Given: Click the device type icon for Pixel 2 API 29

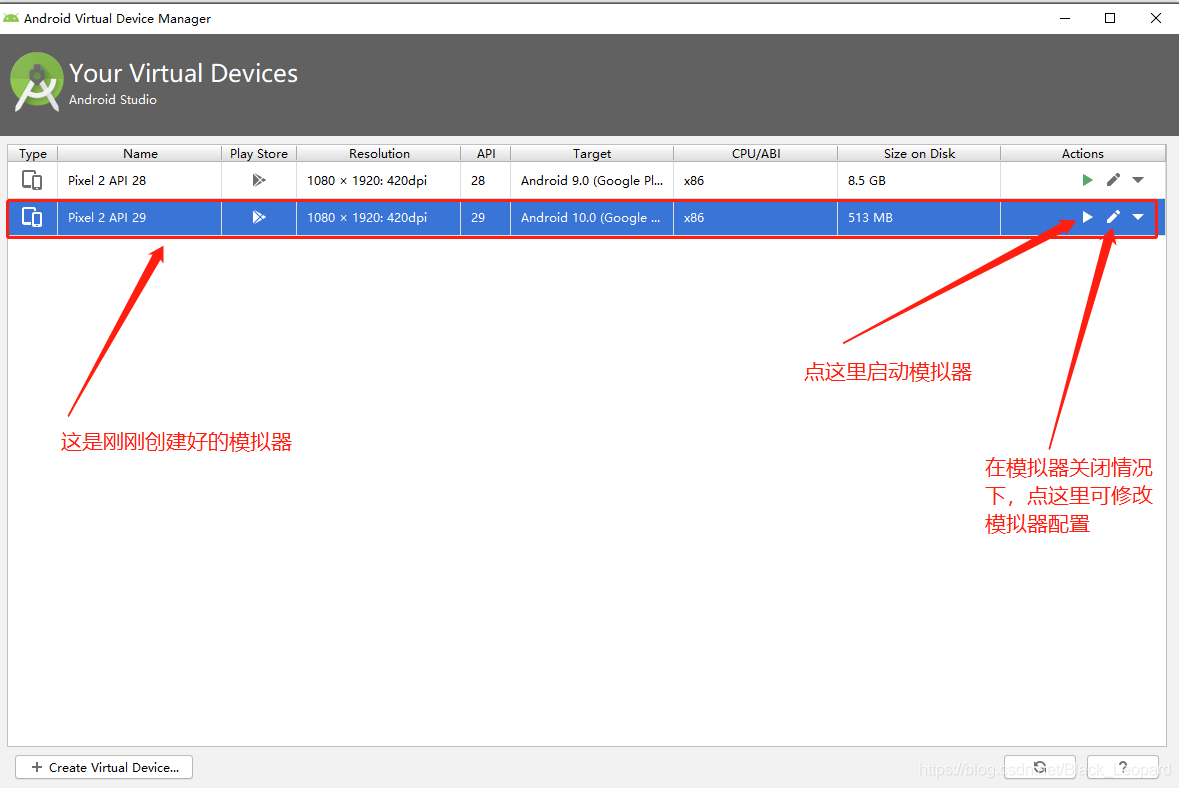Looking at the screenshot, I should pyautogui.click(x=32, y=217).
